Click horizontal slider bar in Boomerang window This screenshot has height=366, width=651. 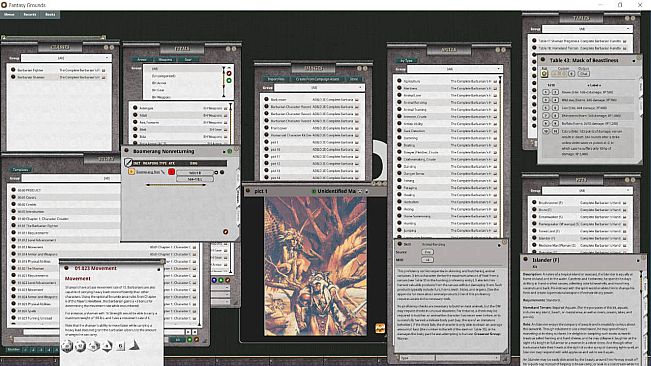[x=176, y=185]
